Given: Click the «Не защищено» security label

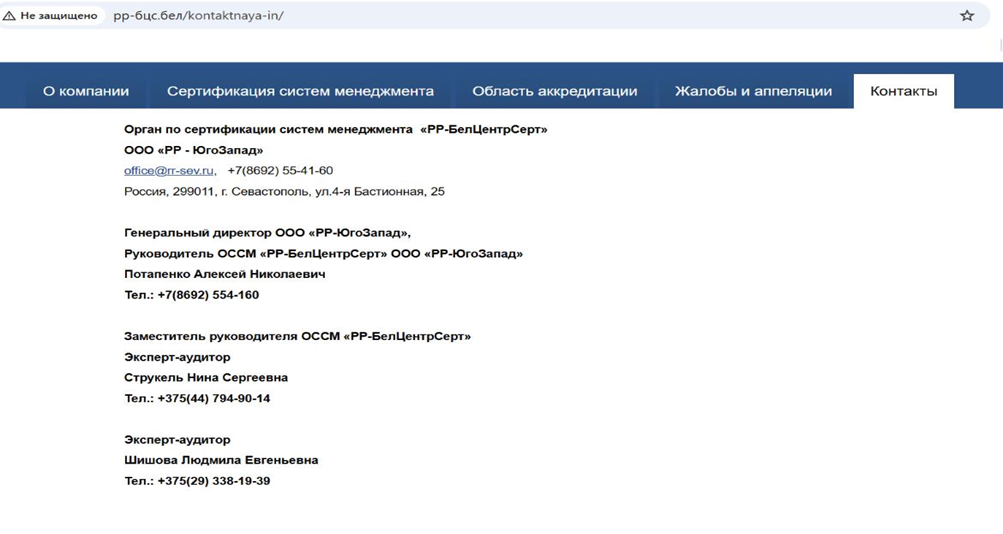Looking at the screenshot, I should [x=58, y=16].
